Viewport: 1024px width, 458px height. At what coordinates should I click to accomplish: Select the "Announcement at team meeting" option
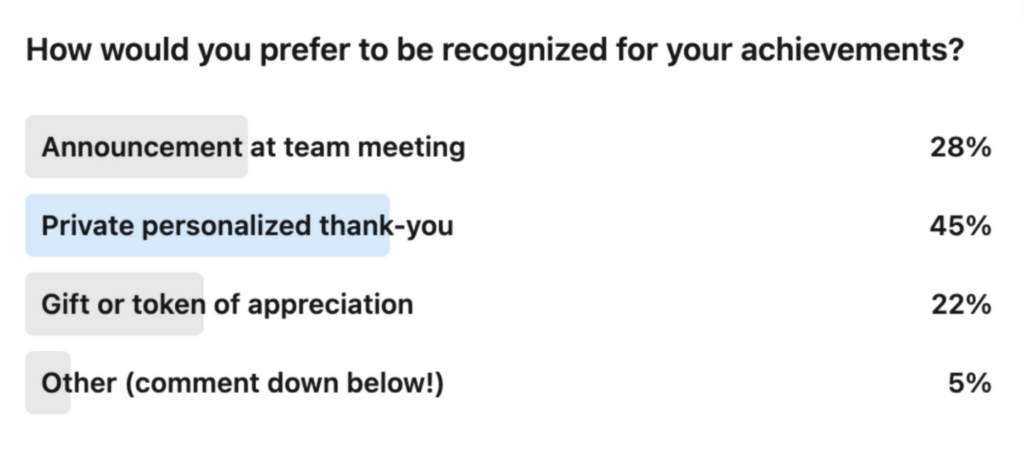pyautogui.click(x=253, y=148)
